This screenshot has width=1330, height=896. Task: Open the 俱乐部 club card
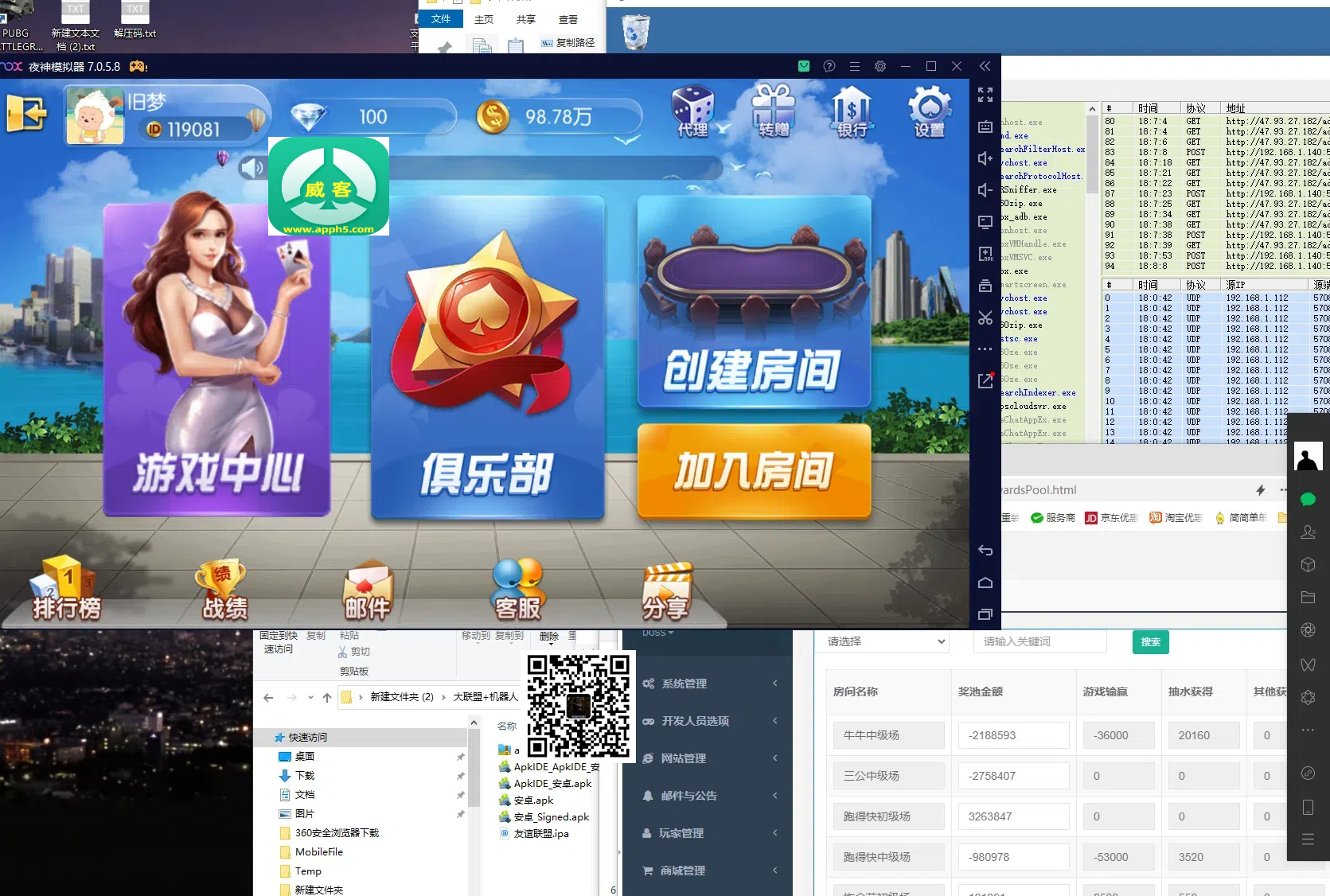487,358
